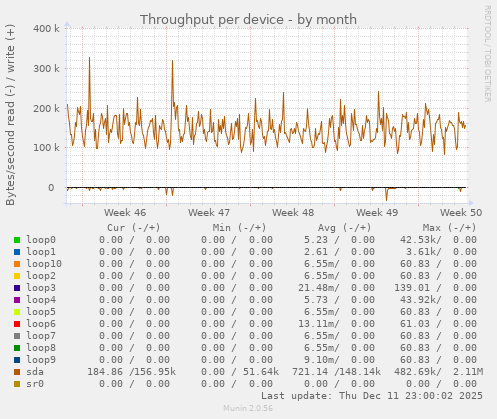Click the 'Week 46' axis label
Viewport: 497px width, 419px height.
point(125,213)
